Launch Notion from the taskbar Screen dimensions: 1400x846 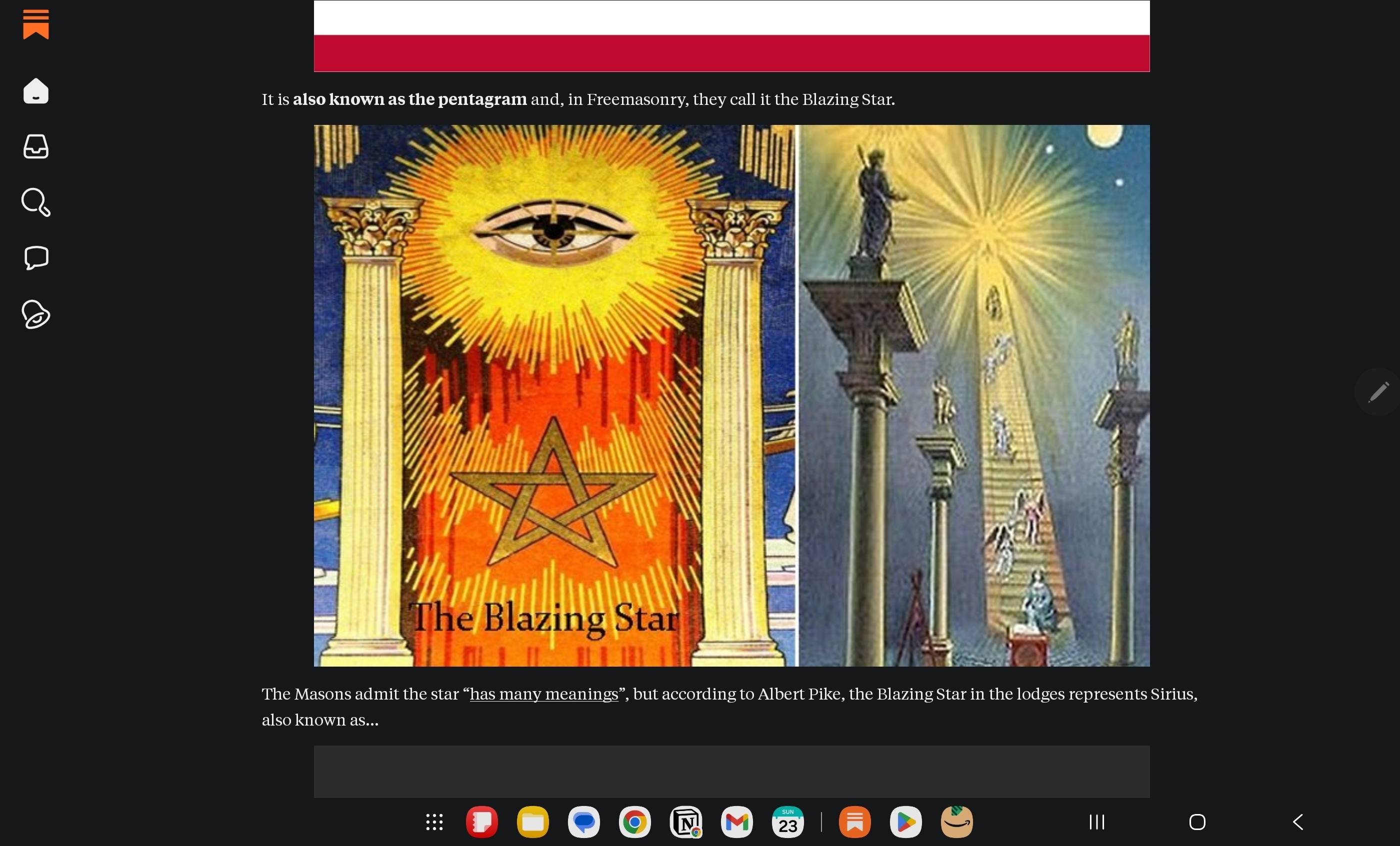686,822
